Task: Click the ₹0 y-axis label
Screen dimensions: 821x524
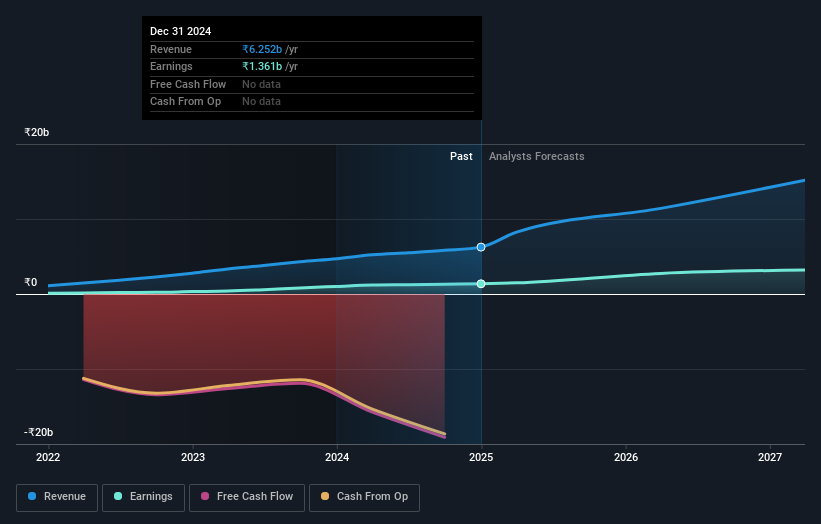Action: 31,282
